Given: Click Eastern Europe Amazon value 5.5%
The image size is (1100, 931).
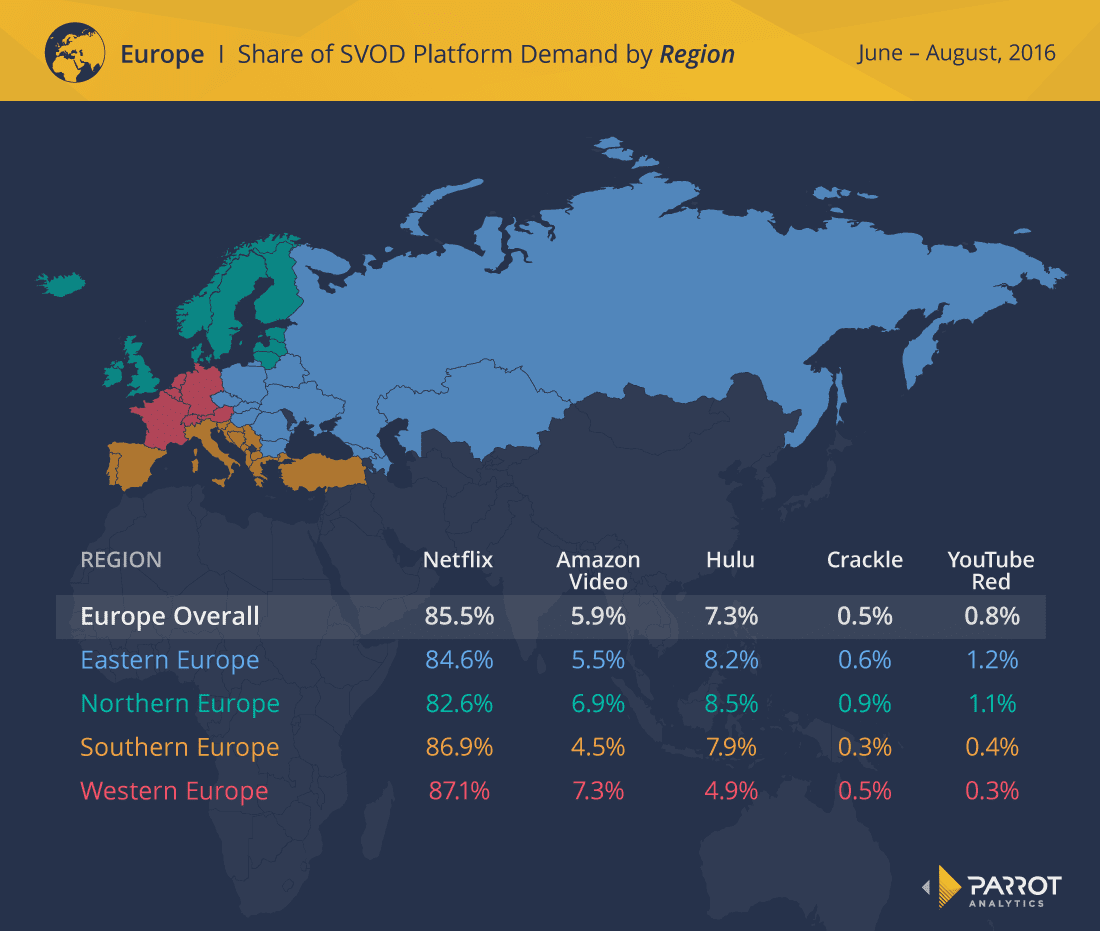Looking at the screenshot, I should (598, 660).
